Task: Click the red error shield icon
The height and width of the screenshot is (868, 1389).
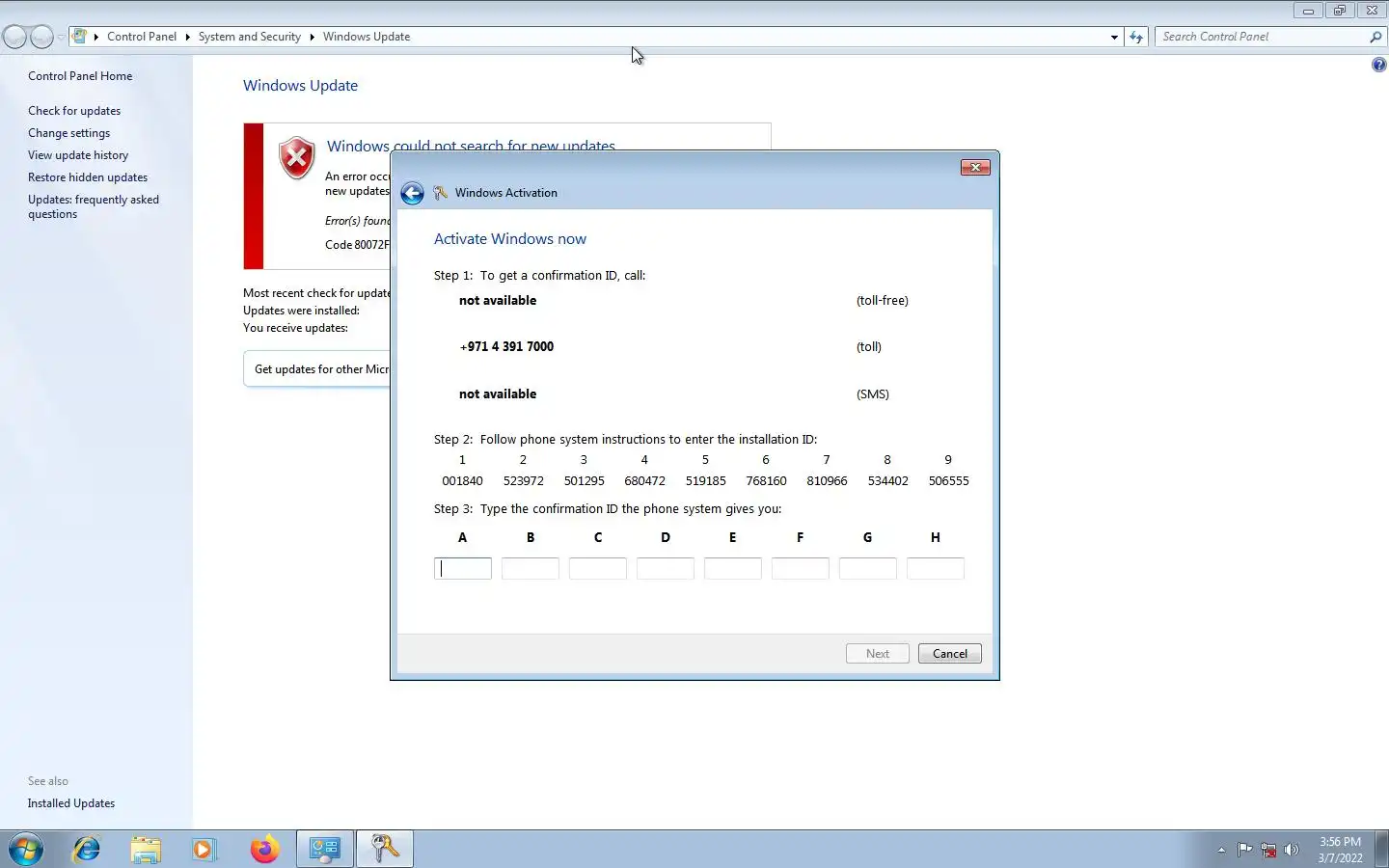Action: point(297,158)
